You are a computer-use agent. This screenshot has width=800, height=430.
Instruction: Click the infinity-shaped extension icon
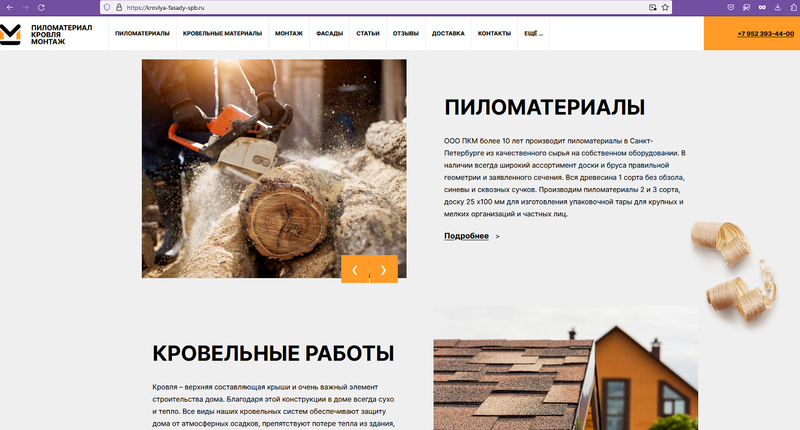762,7
